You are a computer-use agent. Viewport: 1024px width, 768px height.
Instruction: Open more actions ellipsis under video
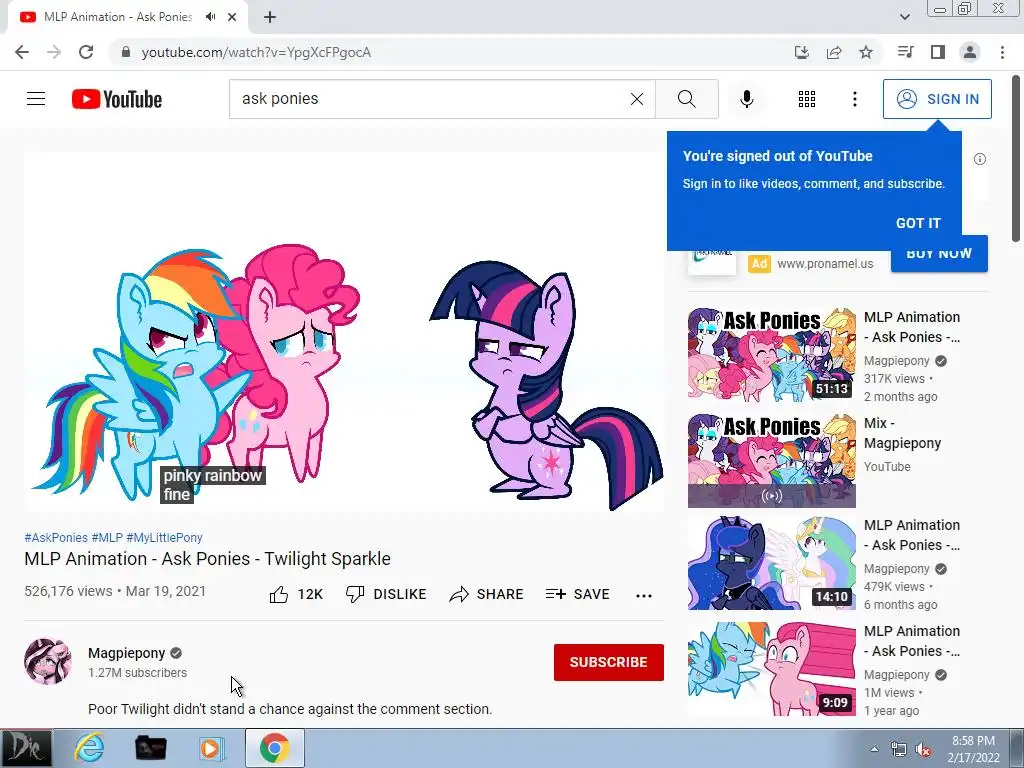pyautogui.click(x=644, y=595)
